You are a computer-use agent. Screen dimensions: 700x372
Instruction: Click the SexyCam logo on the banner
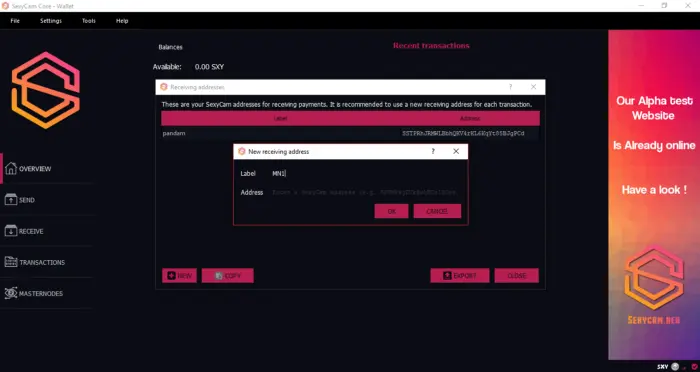click(654, 277)
